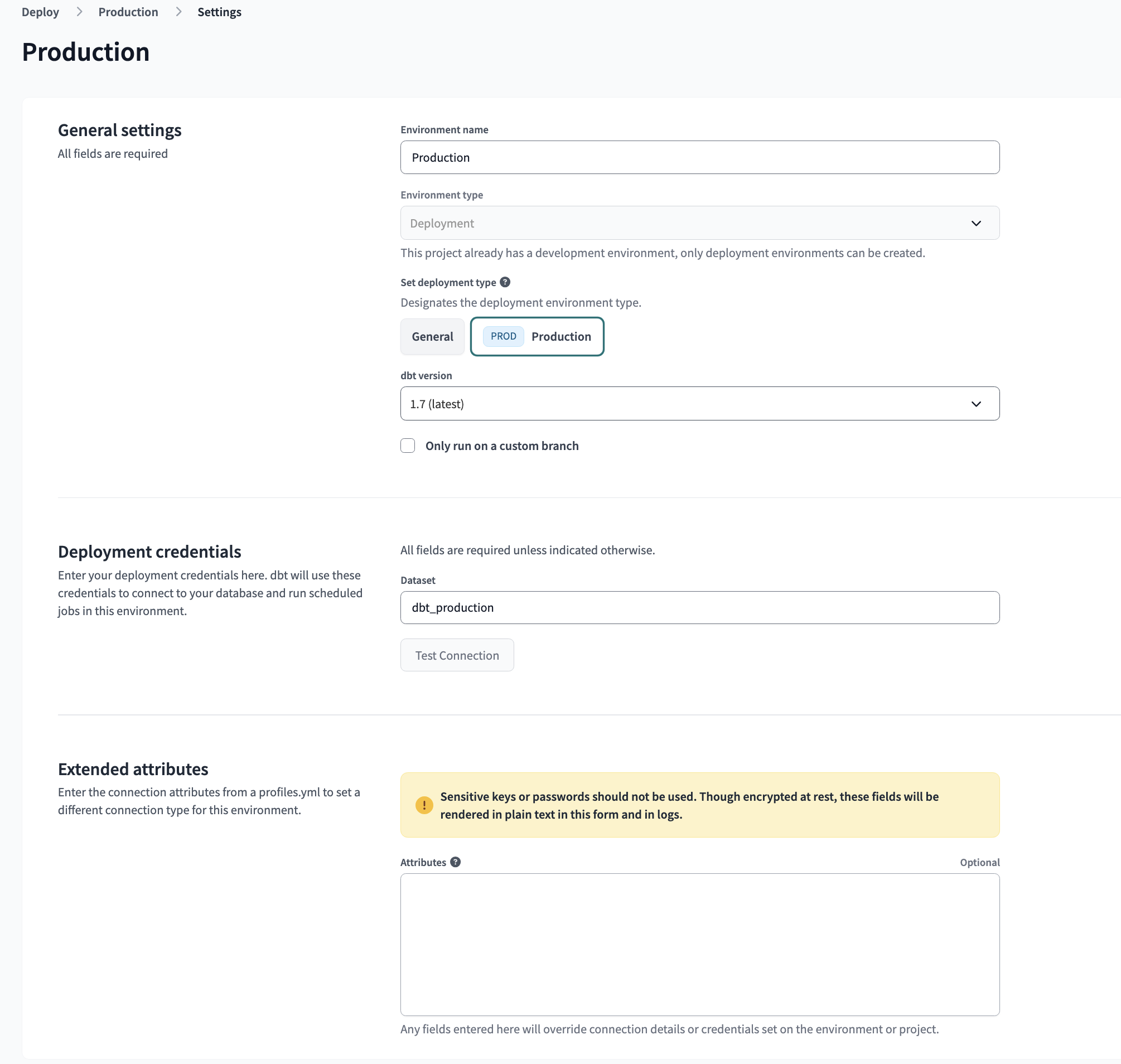Select the Production deployment type
This screenshot has height=1064, width=1121.
click(x=537, y=336)
